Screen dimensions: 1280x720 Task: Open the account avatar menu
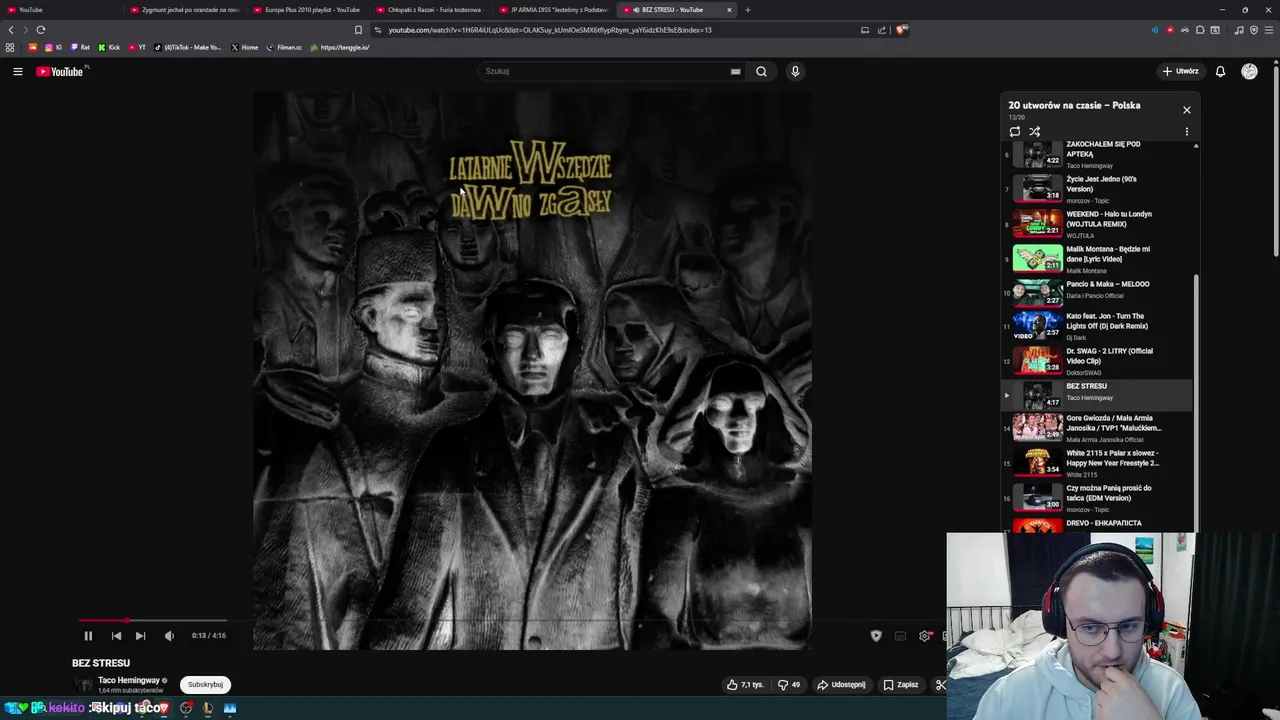point(1249,71)
